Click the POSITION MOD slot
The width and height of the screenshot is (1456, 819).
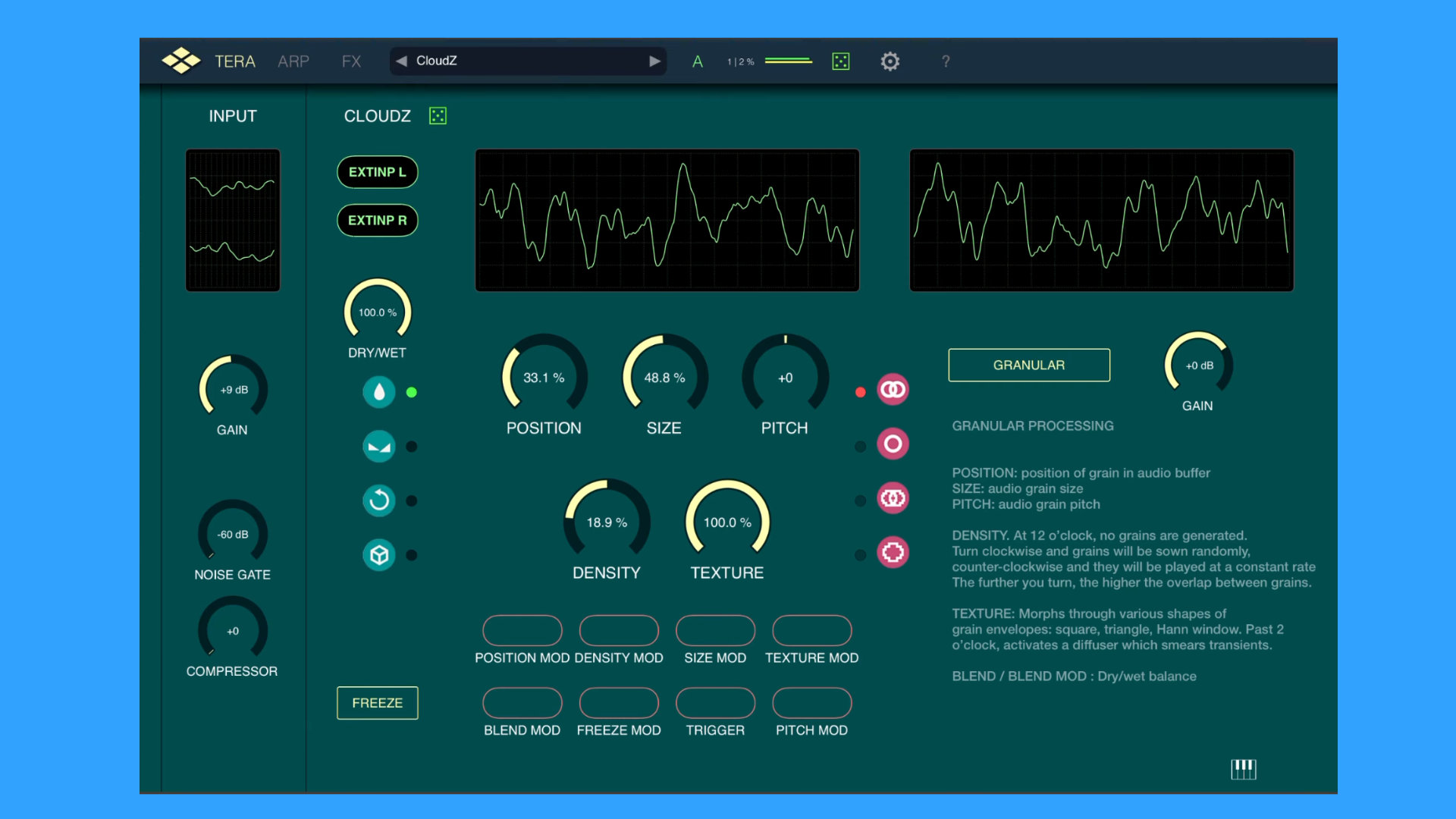(522, 630)
